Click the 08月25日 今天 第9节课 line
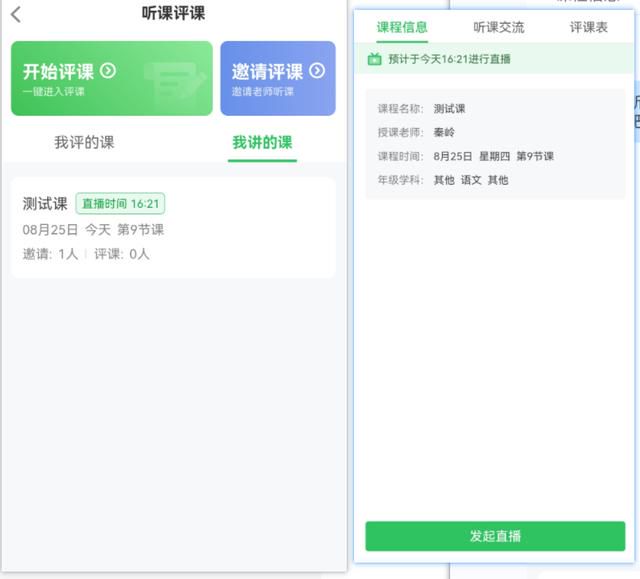Viewport: 640px width, 579px height. tap(93, 230)
